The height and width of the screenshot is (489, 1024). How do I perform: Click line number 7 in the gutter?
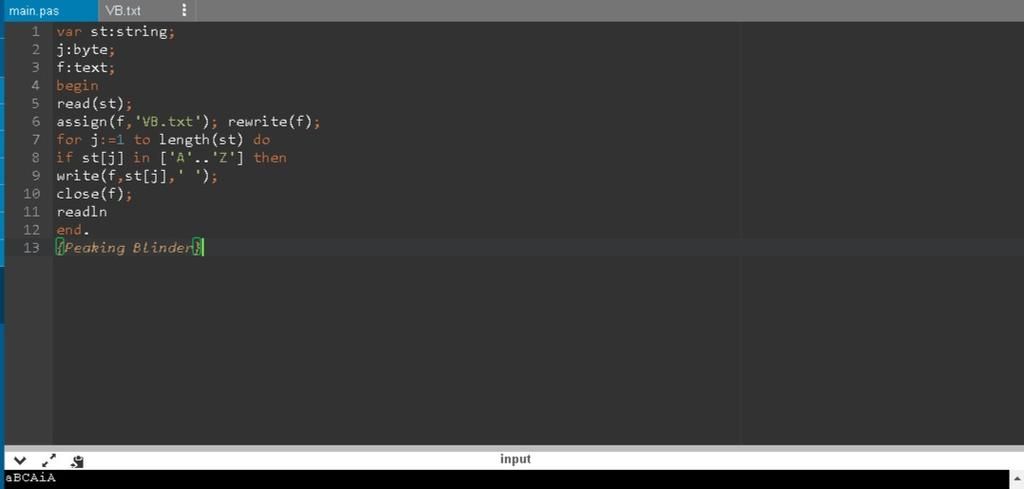point(35,140)
